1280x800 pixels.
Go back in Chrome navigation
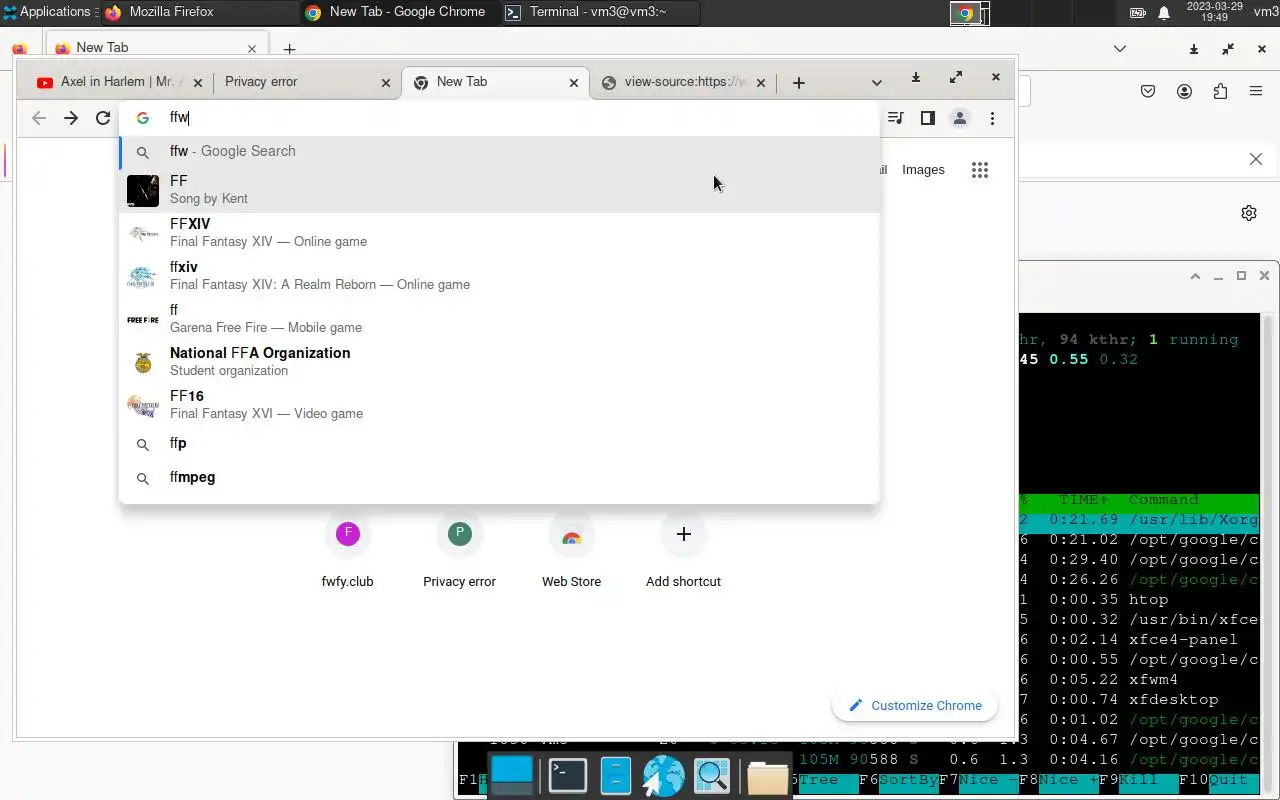coord(39,118)
